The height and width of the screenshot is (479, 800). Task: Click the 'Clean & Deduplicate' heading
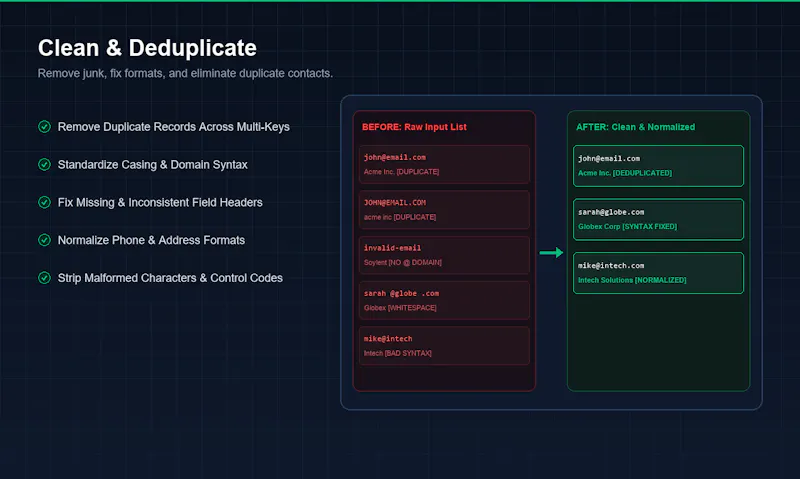click(147, 48)
